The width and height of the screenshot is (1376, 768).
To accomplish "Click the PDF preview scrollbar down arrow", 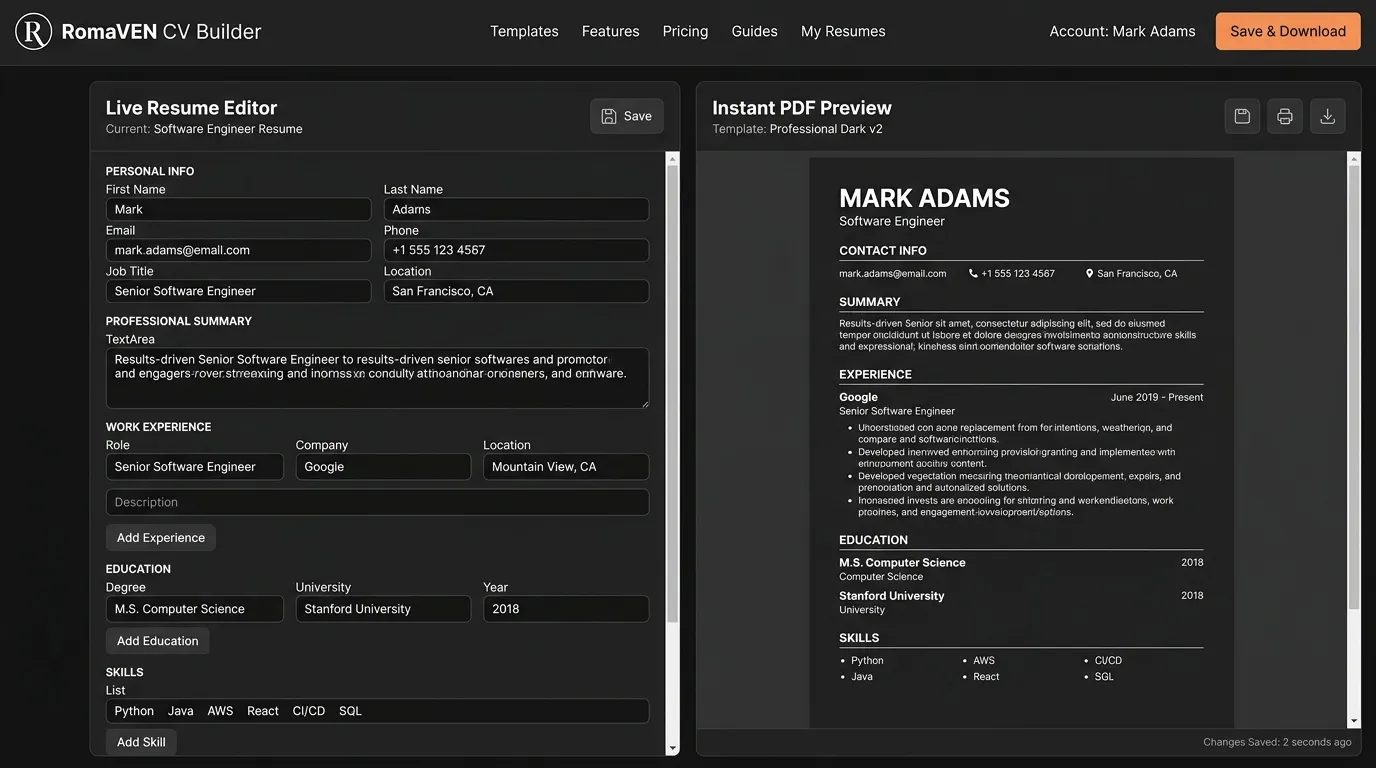I will click(1354, 721).
